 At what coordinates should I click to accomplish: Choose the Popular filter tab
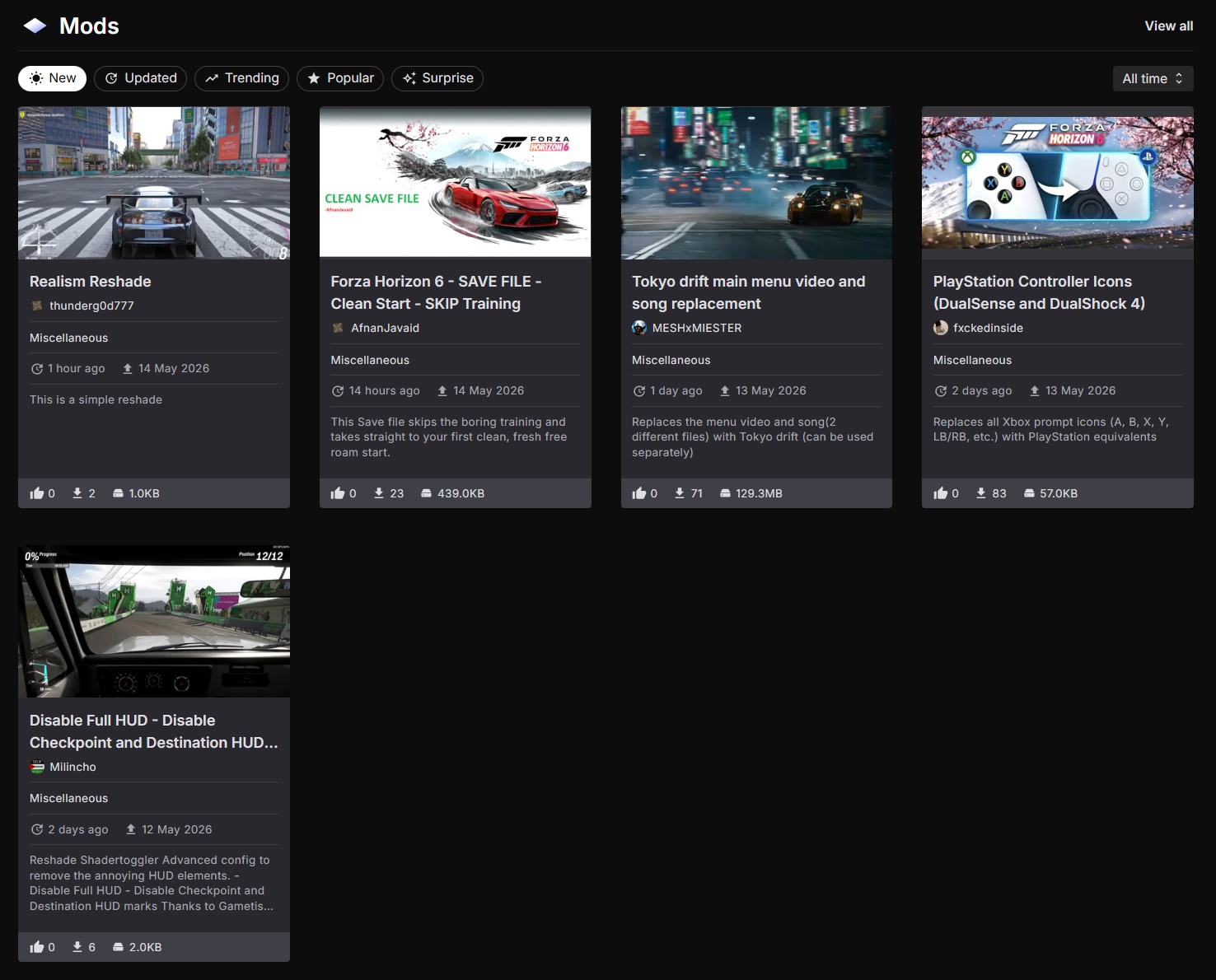click(x=340, y=78)
